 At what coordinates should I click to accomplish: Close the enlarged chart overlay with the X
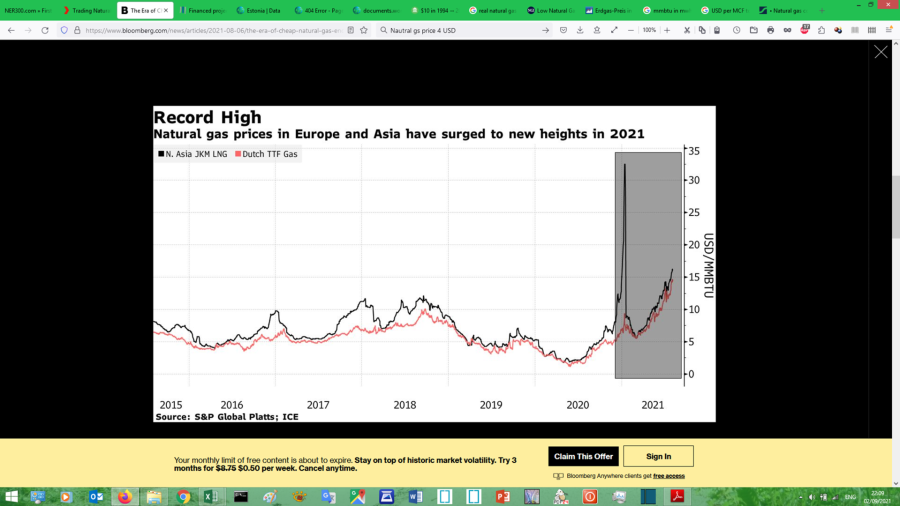[x=880, y=52]
